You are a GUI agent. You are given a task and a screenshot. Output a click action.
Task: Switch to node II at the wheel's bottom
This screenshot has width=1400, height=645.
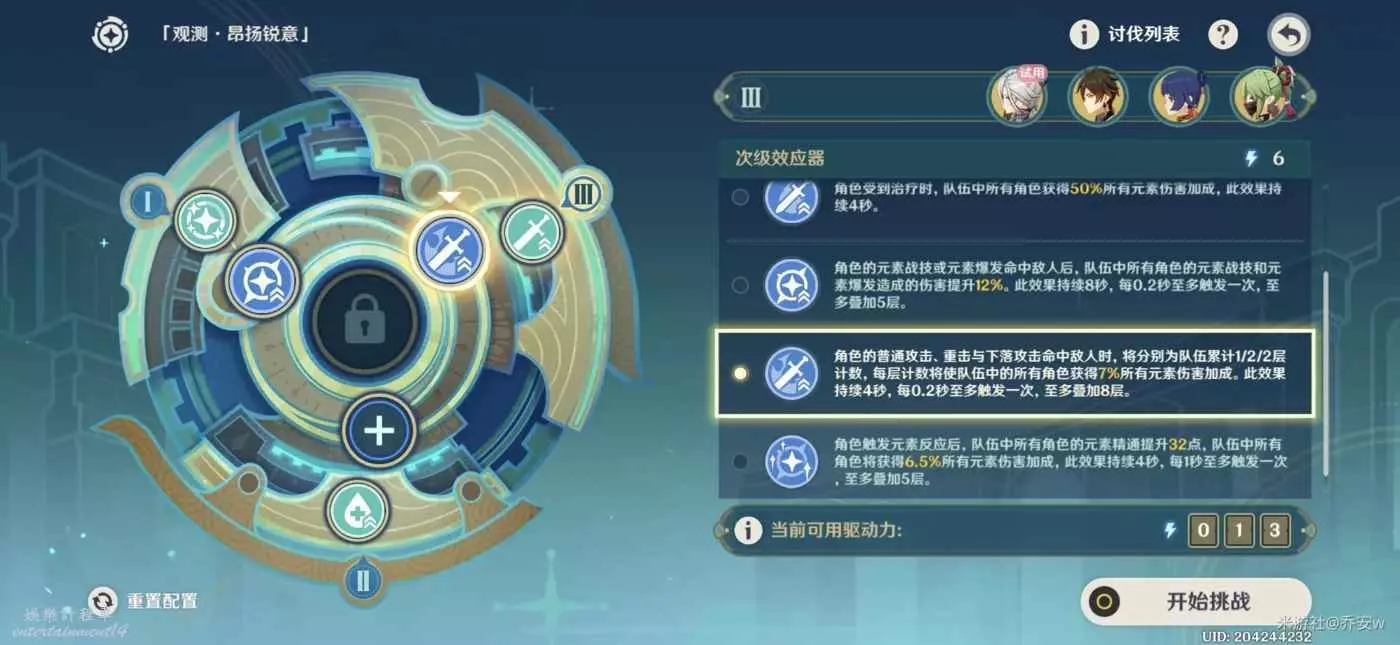pos(362,579)
